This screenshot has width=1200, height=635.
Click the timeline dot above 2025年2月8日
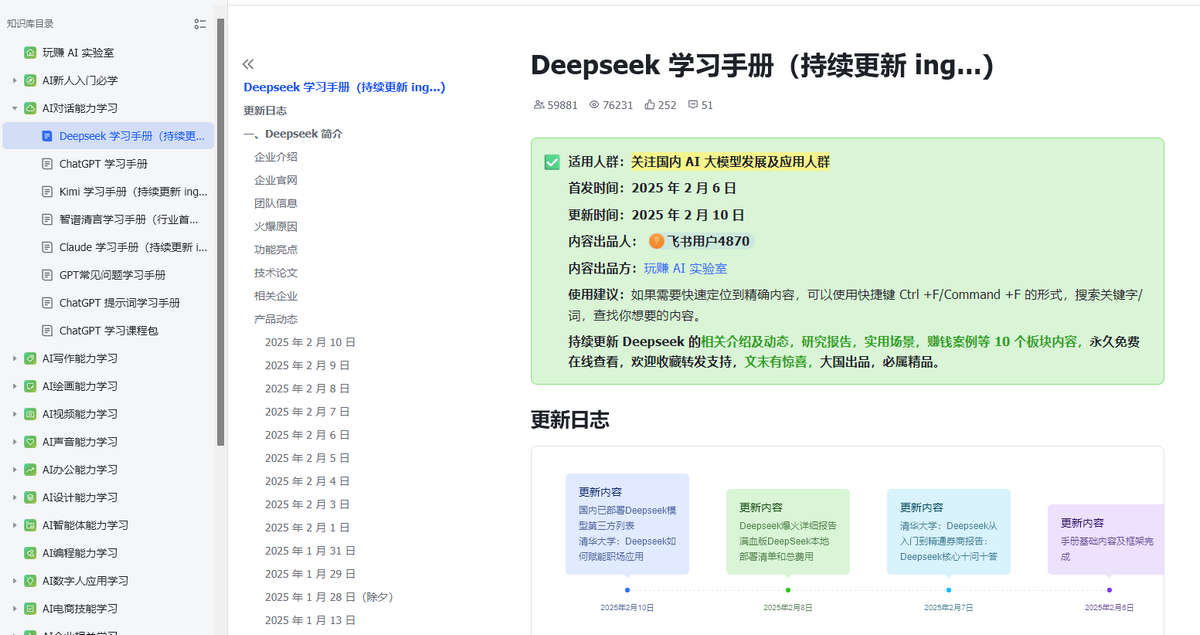coord(788,590)
